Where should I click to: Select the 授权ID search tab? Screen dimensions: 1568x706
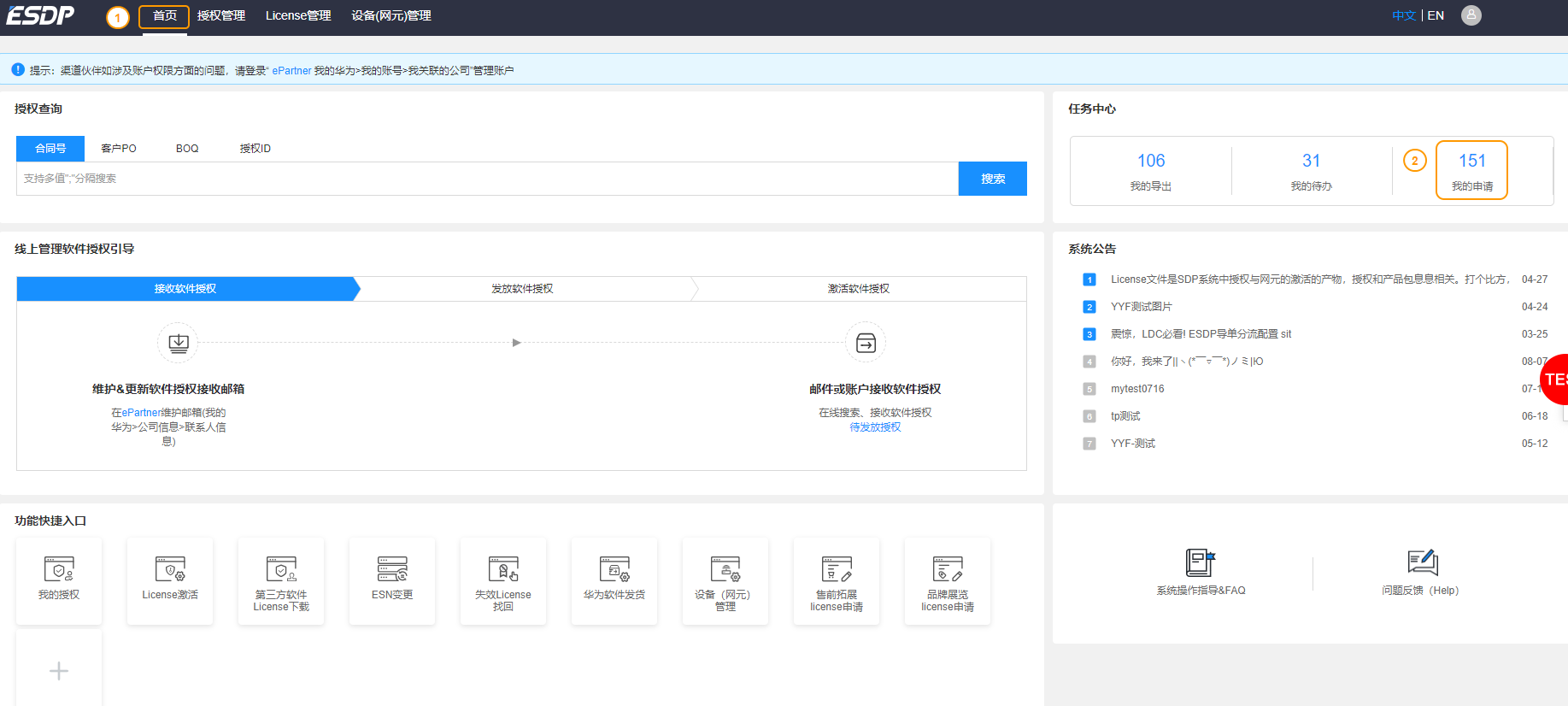click(255, 149)
